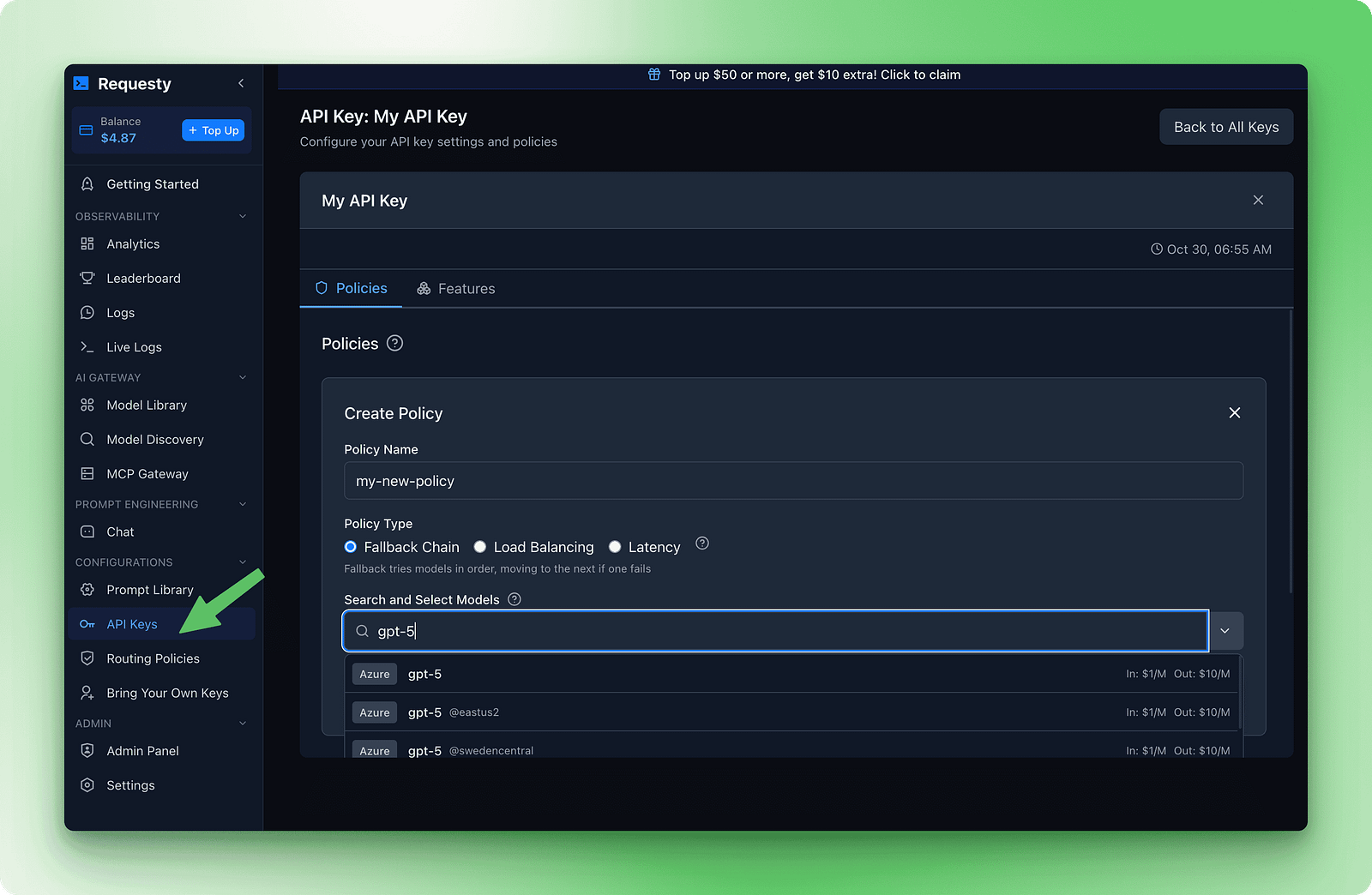The width and height of the screenshot is (1372, 895).
Task: Select the Analytics sidebar icon
Action: [x=87, y=243]
